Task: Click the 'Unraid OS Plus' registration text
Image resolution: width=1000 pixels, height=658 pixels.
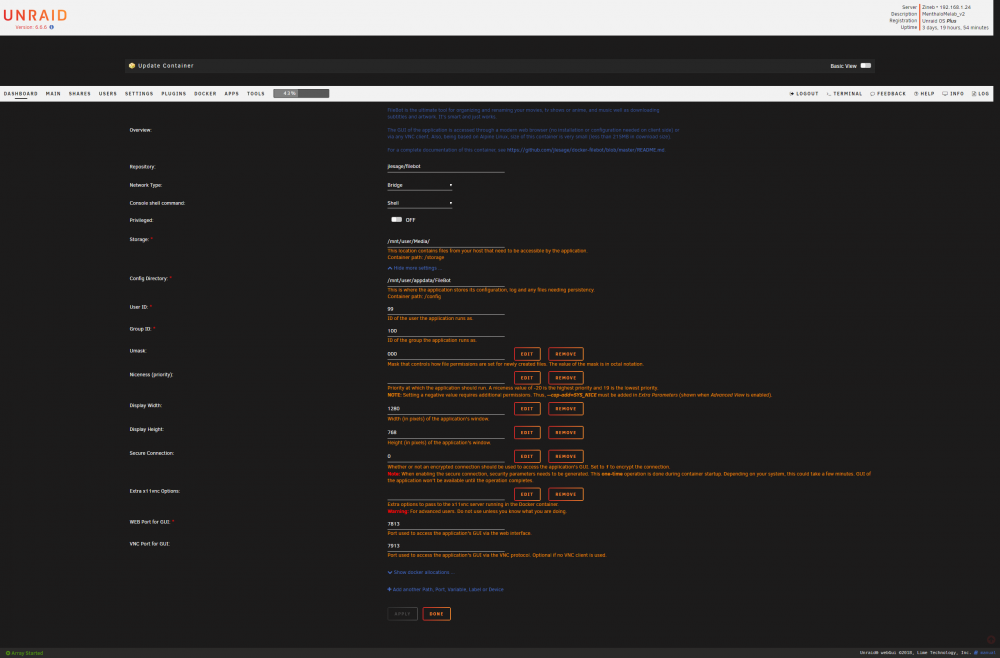Action: coord(939,20)
